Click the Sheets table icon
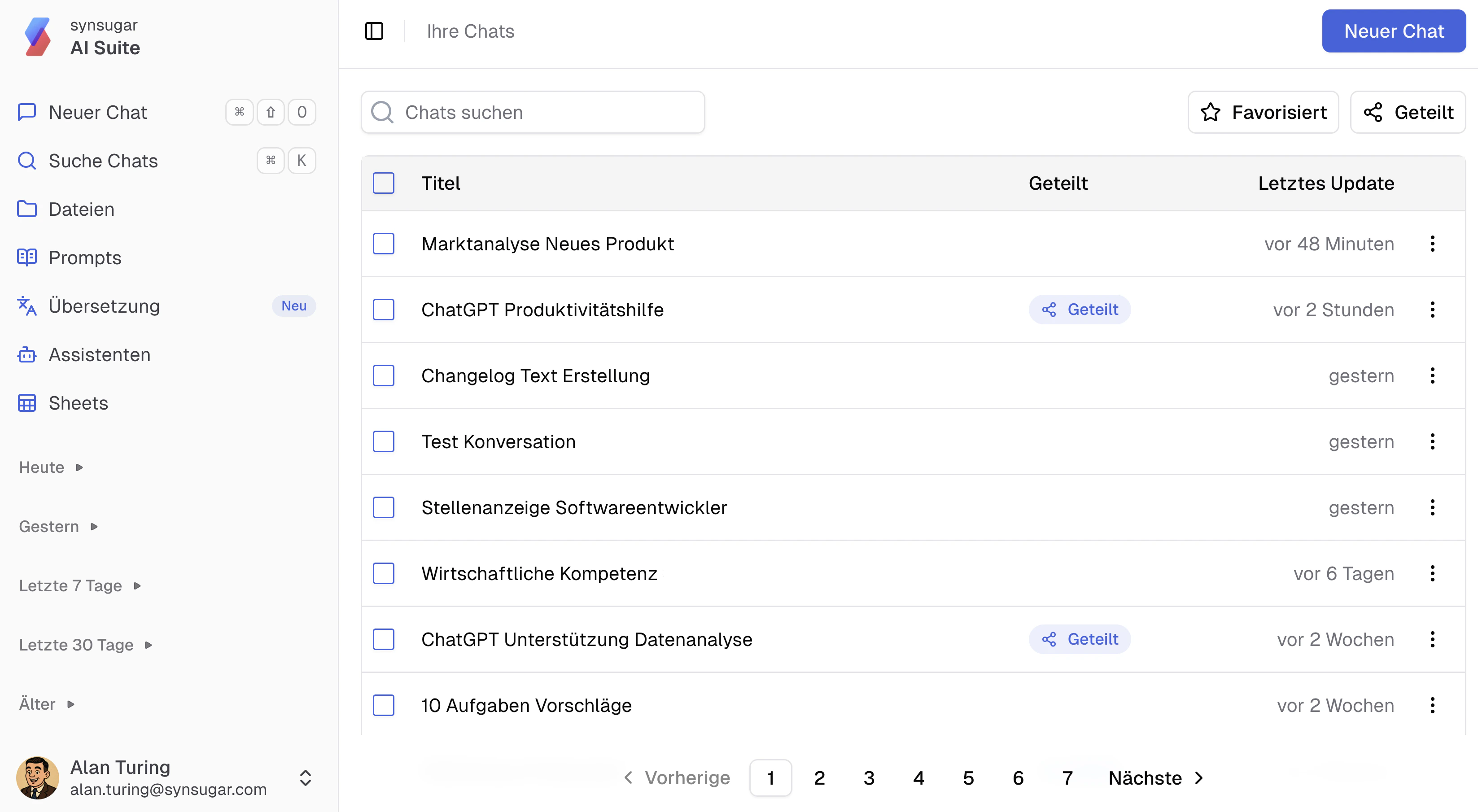The height and width of the screenshot is (812, 1478). click(27, 403)
